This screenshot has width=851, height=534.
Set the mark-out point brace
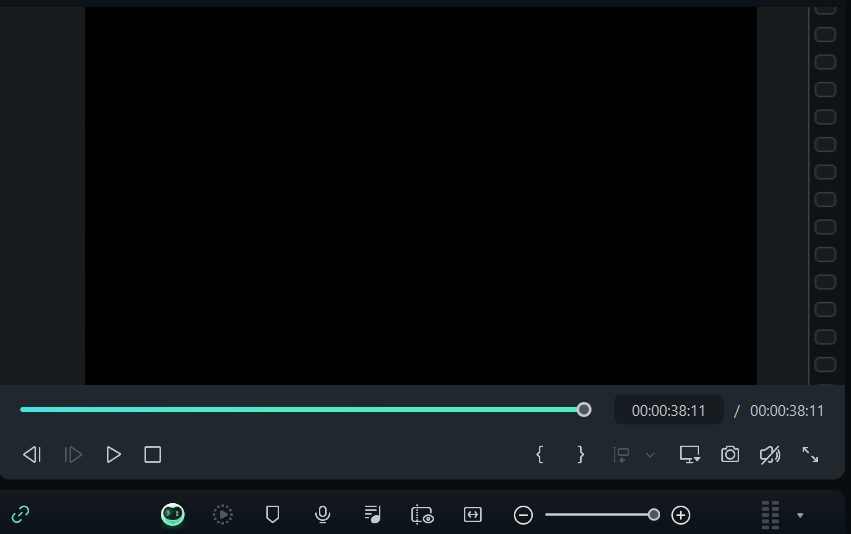point(580,455)
